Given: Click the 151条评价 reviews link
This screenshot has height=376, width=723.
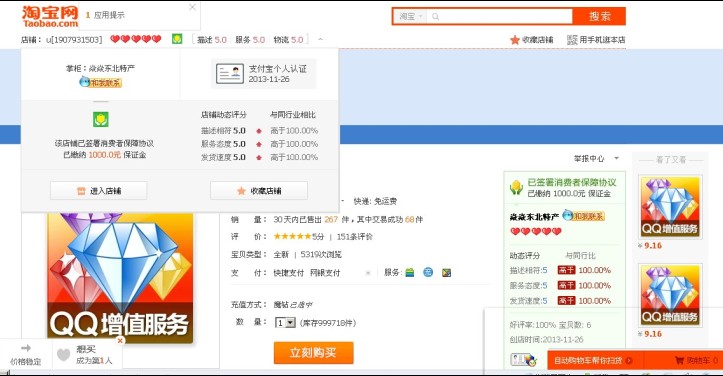Looking at the screenshot, I should [355, 237].
